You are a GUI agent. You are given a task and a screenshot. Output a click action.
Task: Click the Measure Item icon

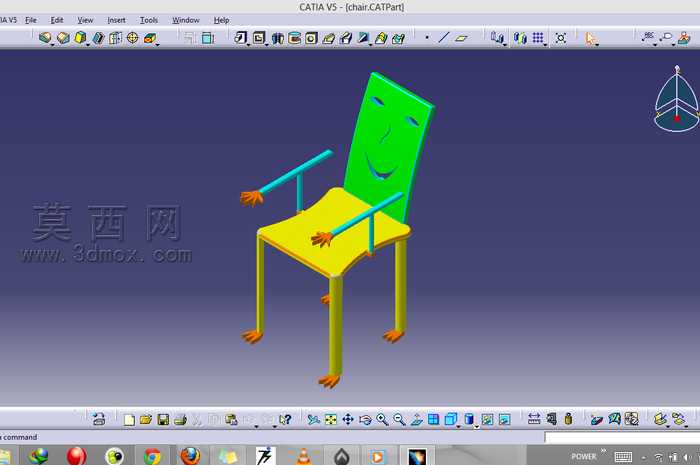552,419
